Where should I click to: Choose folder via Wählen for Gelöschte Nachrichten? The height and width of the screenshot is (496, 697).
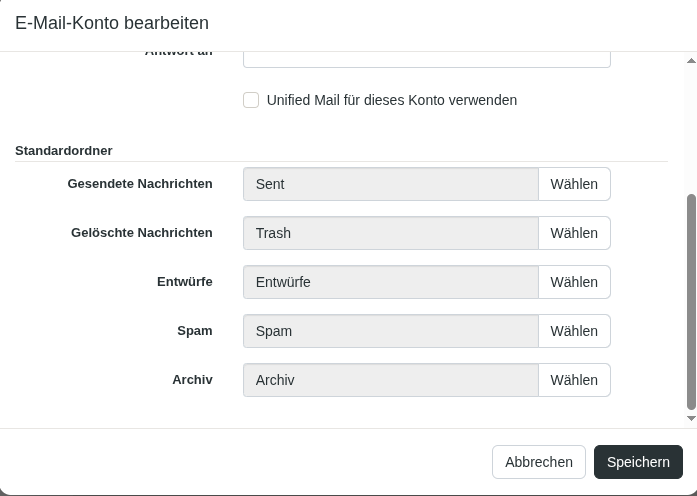pos(574,233)
